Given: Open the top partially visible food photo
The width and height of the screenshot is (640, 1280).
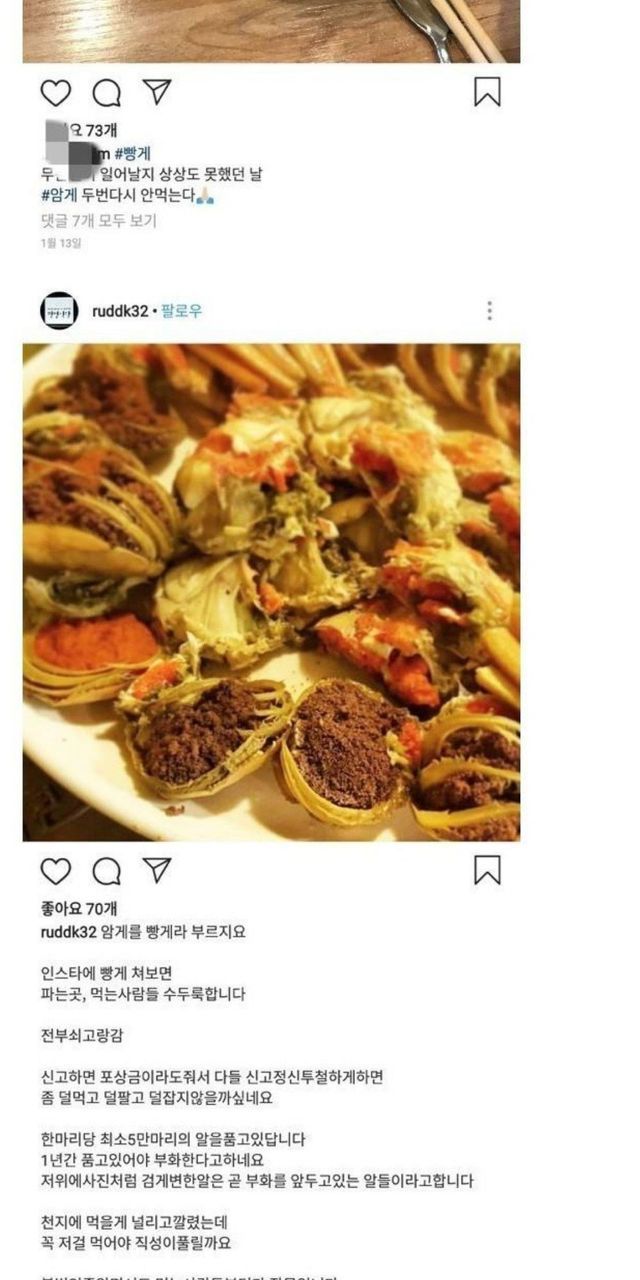Looking at the screenshot, I should [271, 31].
